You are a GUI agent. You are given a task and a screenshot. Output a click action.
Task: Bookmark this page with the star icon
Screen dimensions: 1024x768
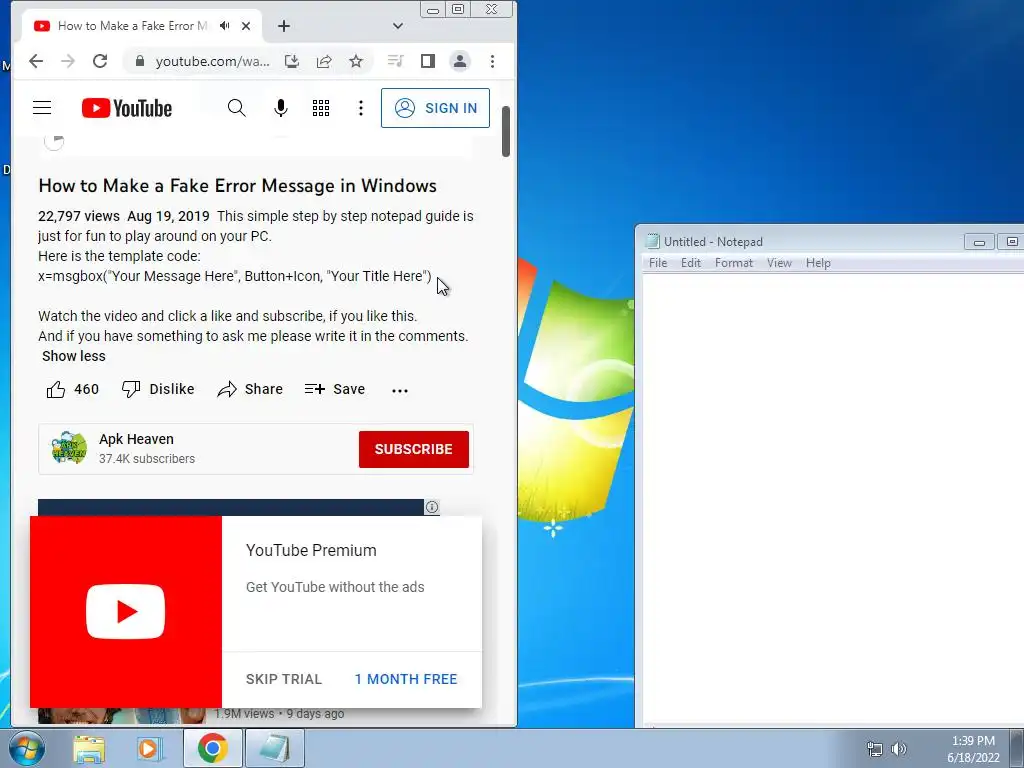[355, 61]
